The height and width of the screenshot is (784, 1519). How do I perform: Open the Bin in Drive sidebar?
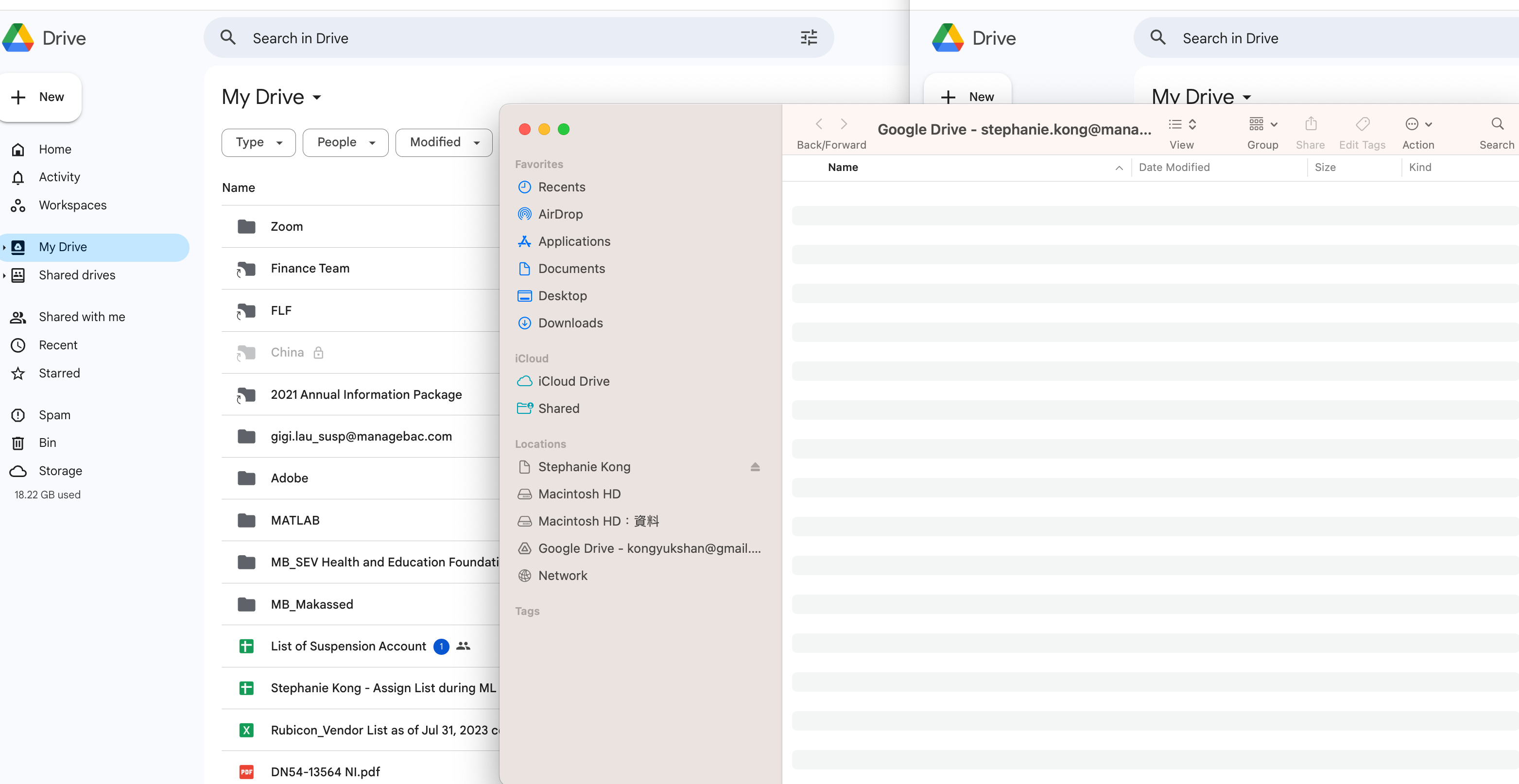(x=47, y=443)
